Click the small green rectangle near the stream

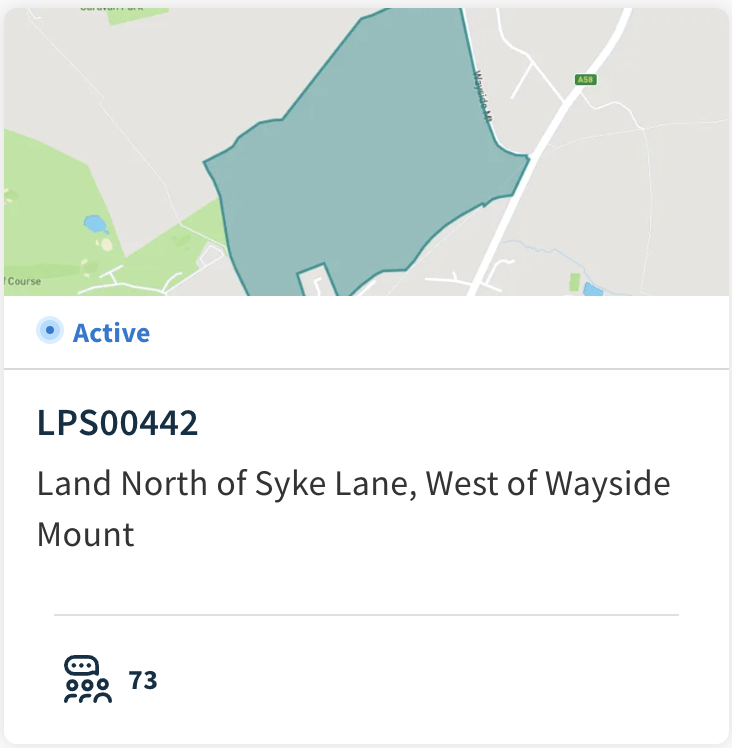coord(575,282)
